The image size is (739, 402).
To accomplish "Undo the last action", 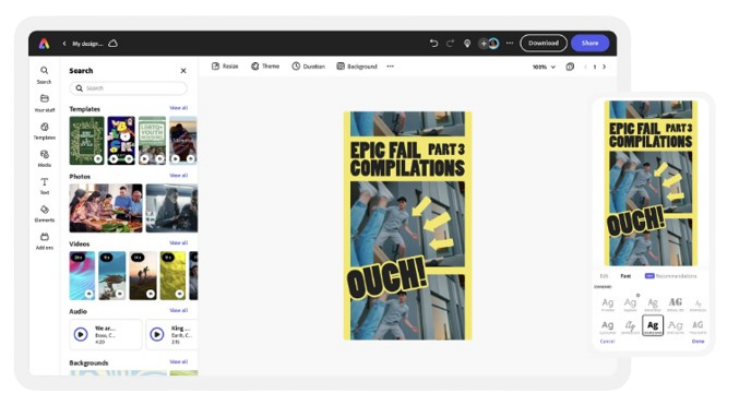I will coord(434,43).
